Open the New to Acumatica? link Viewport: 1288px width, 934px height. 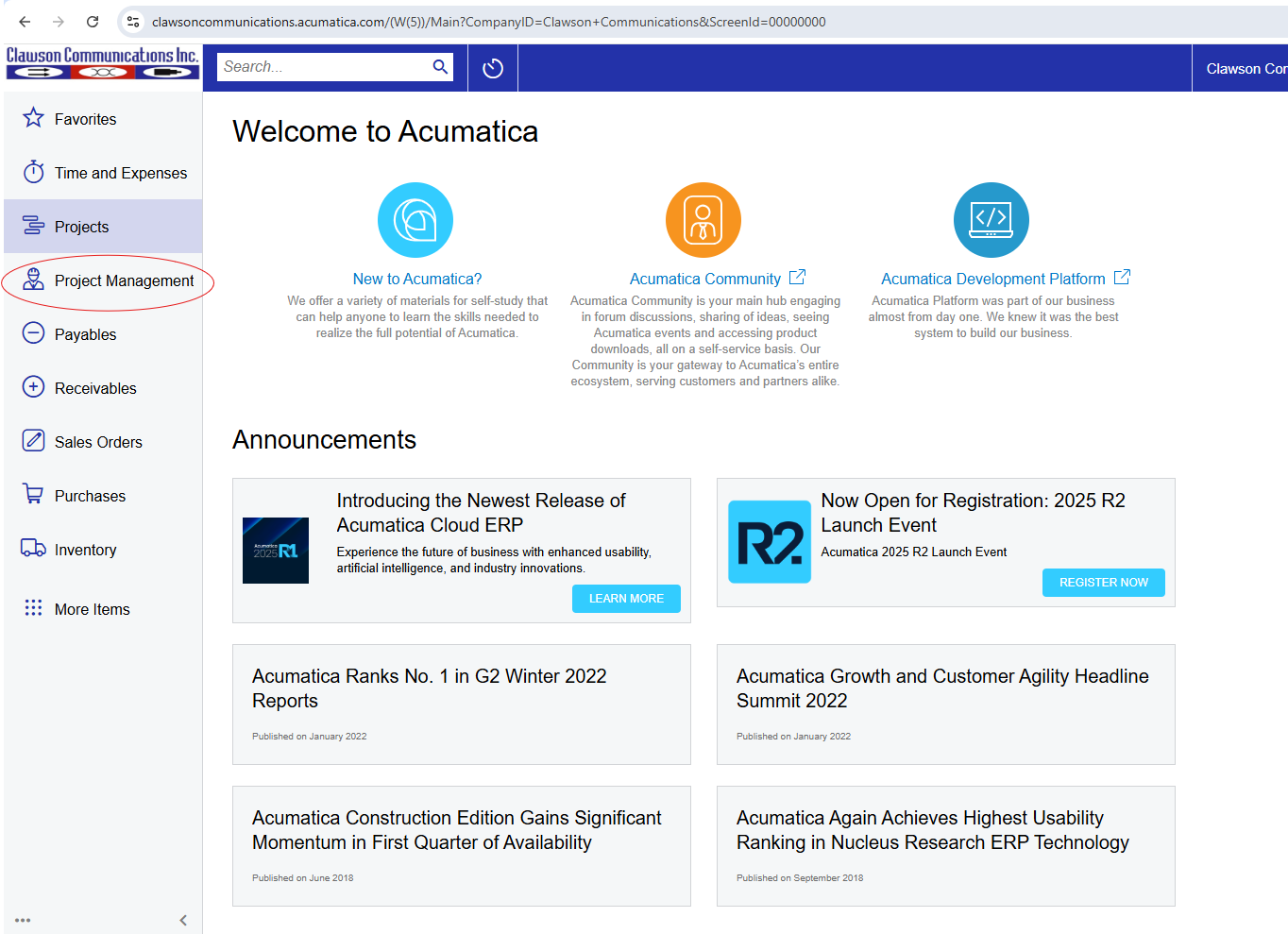point(416,279)
